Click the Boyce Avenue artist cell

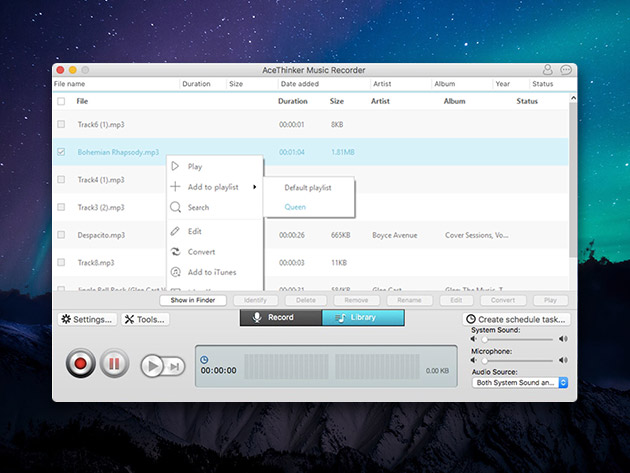point(395,235)
